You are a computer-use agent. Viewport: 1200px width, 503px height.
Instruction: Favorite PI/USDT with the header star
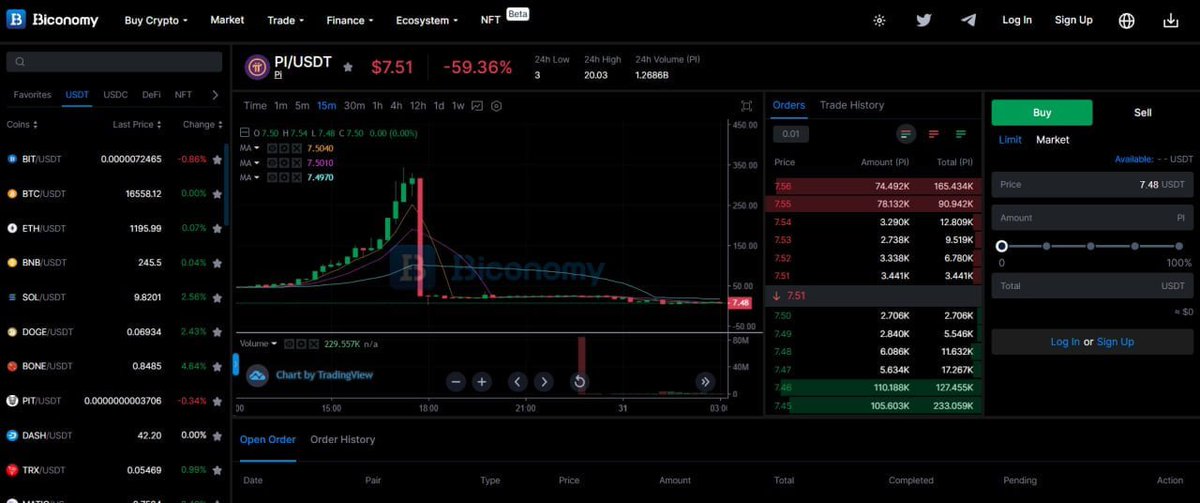(x=348, y=67)
